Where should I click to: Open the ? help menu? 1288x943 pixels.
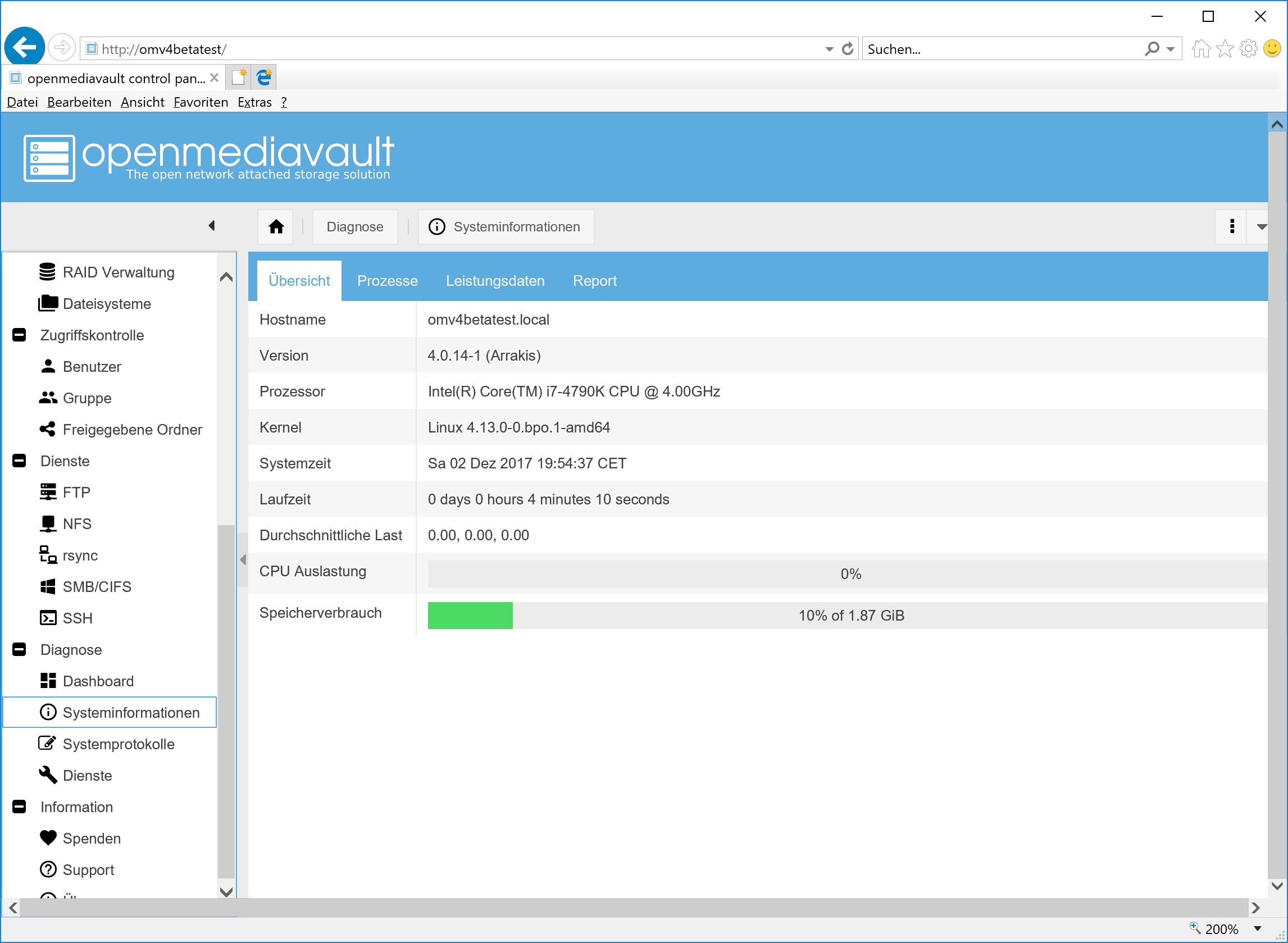tap(284, 102)
